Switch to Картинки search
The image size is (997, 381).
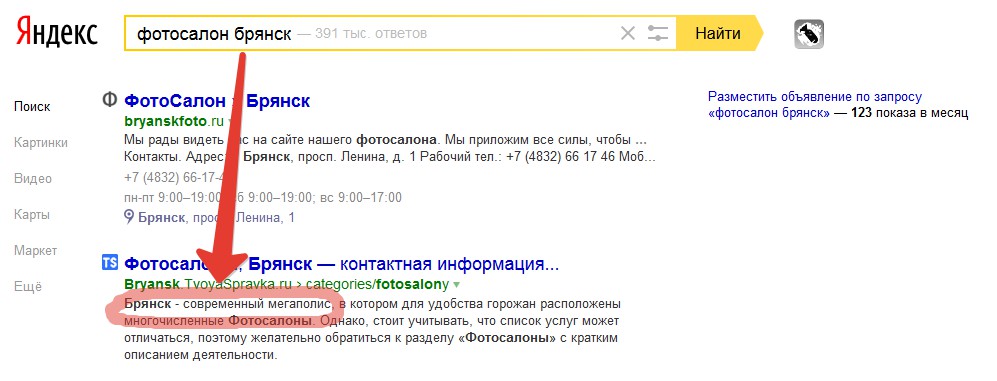(x=41, y=143)
